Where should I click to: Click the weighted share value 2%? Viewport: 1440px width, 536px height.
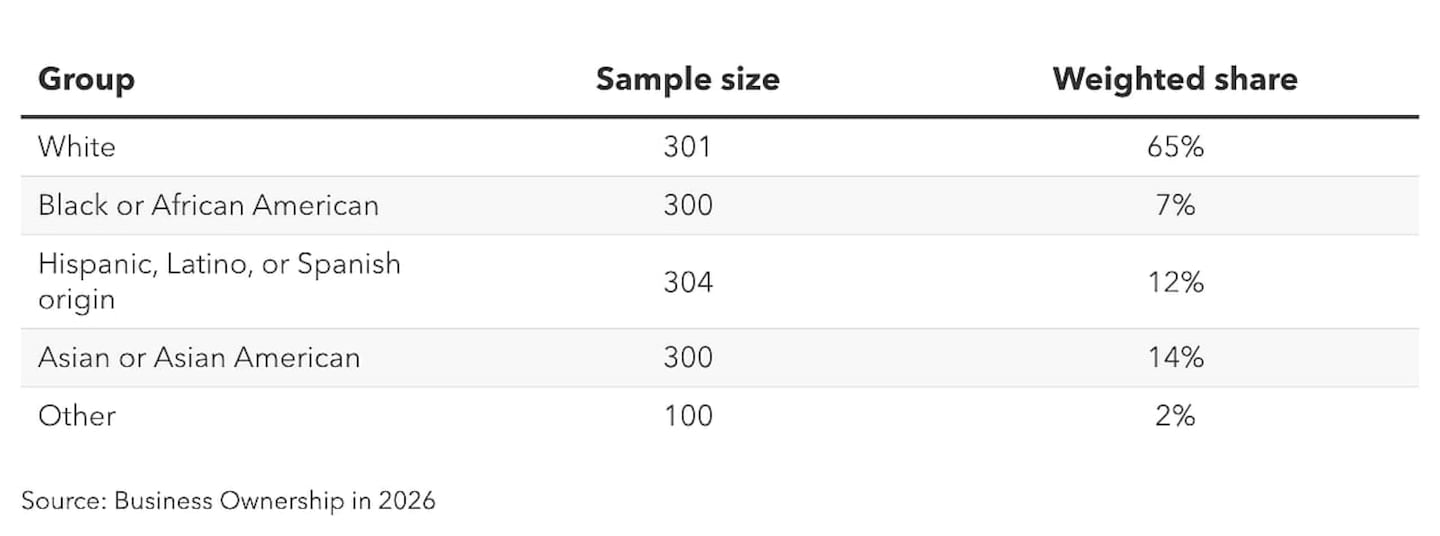coord(1175,415)
